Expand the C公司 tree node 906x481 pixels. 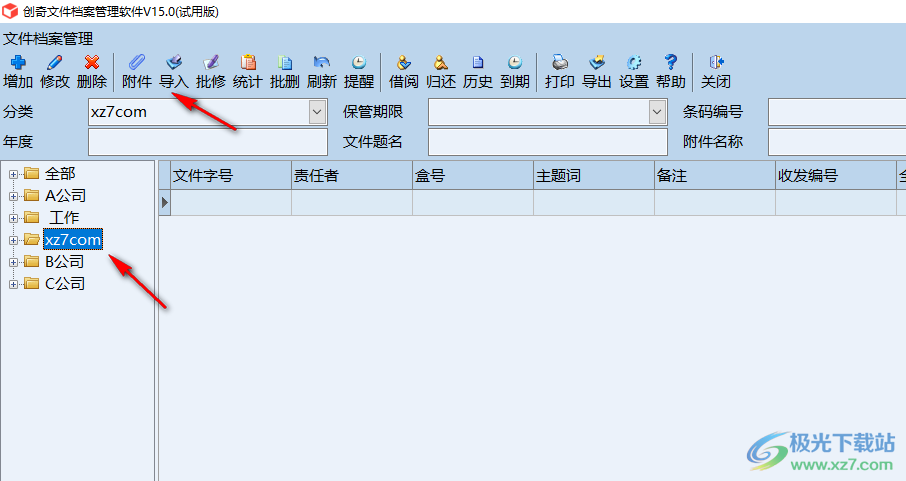[x=13, y=284]
